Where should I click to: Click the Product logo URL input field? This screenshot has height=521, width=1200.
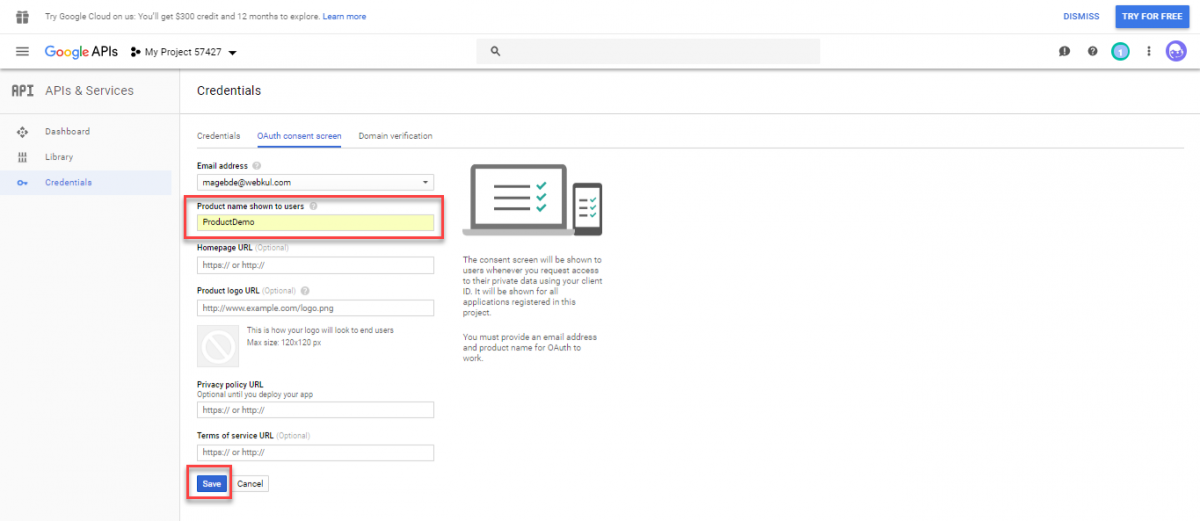coord(315,308)
